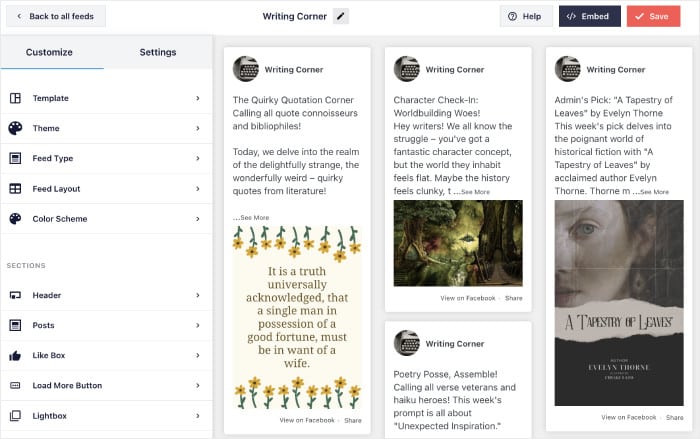Image resolution: width=700 pixels, height=439 pixels.
Task: Open the Tapestry of Leaves book cover
Action: tap(619, 303)
